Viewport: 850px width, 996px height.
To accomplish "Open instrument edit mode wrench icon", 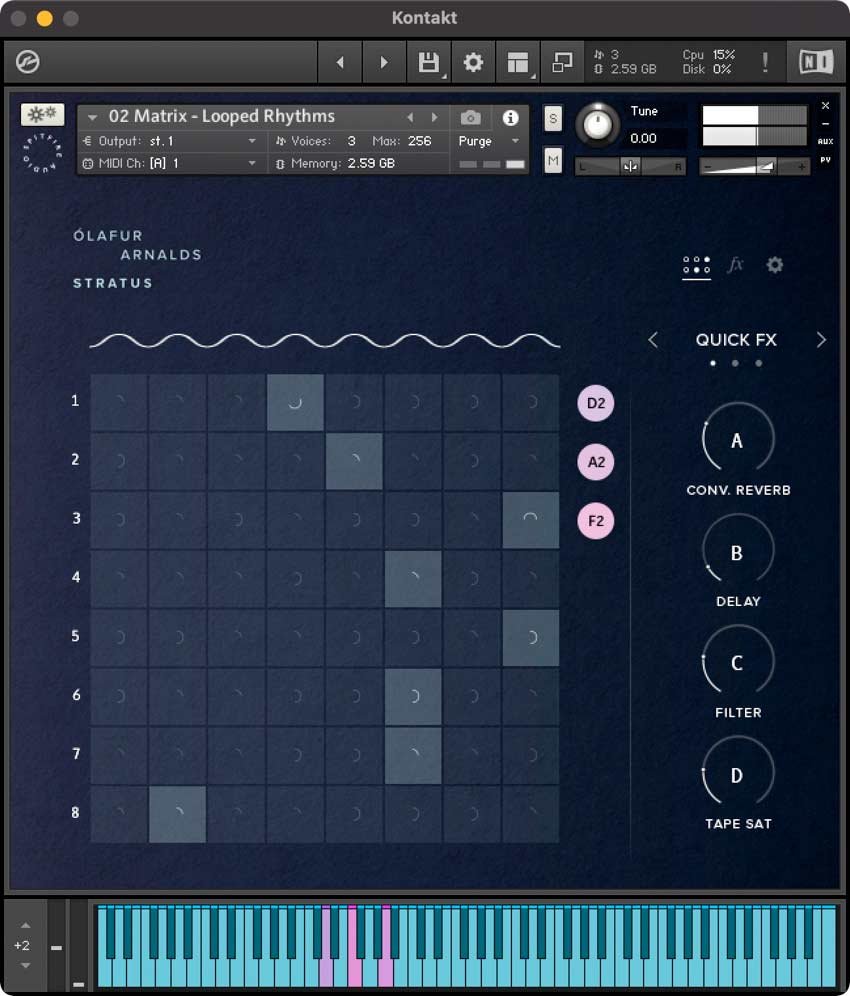I will coord(42,114).
